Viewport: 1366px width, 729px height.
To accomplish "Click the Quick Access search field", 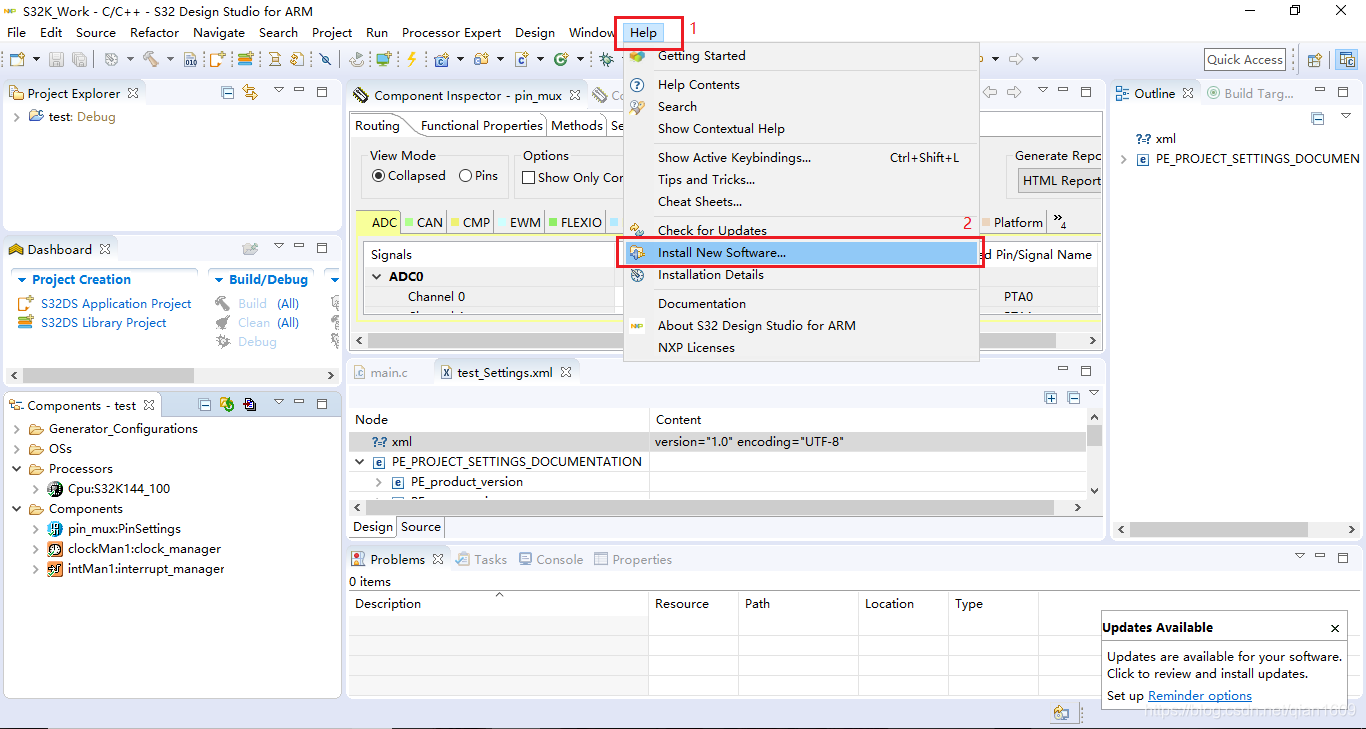I will pos(1244,60).
